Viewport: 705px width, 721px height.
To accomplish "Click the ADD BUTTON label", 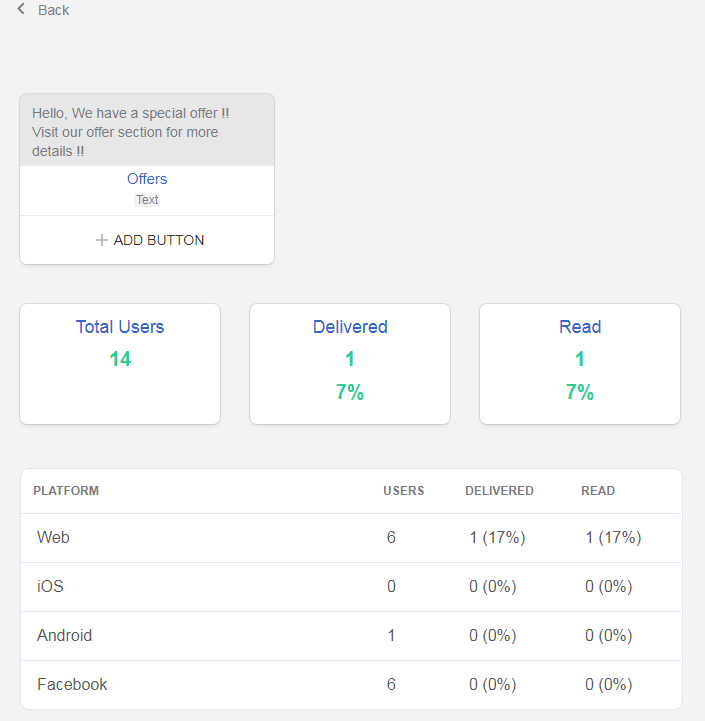I will coord(158,240).
